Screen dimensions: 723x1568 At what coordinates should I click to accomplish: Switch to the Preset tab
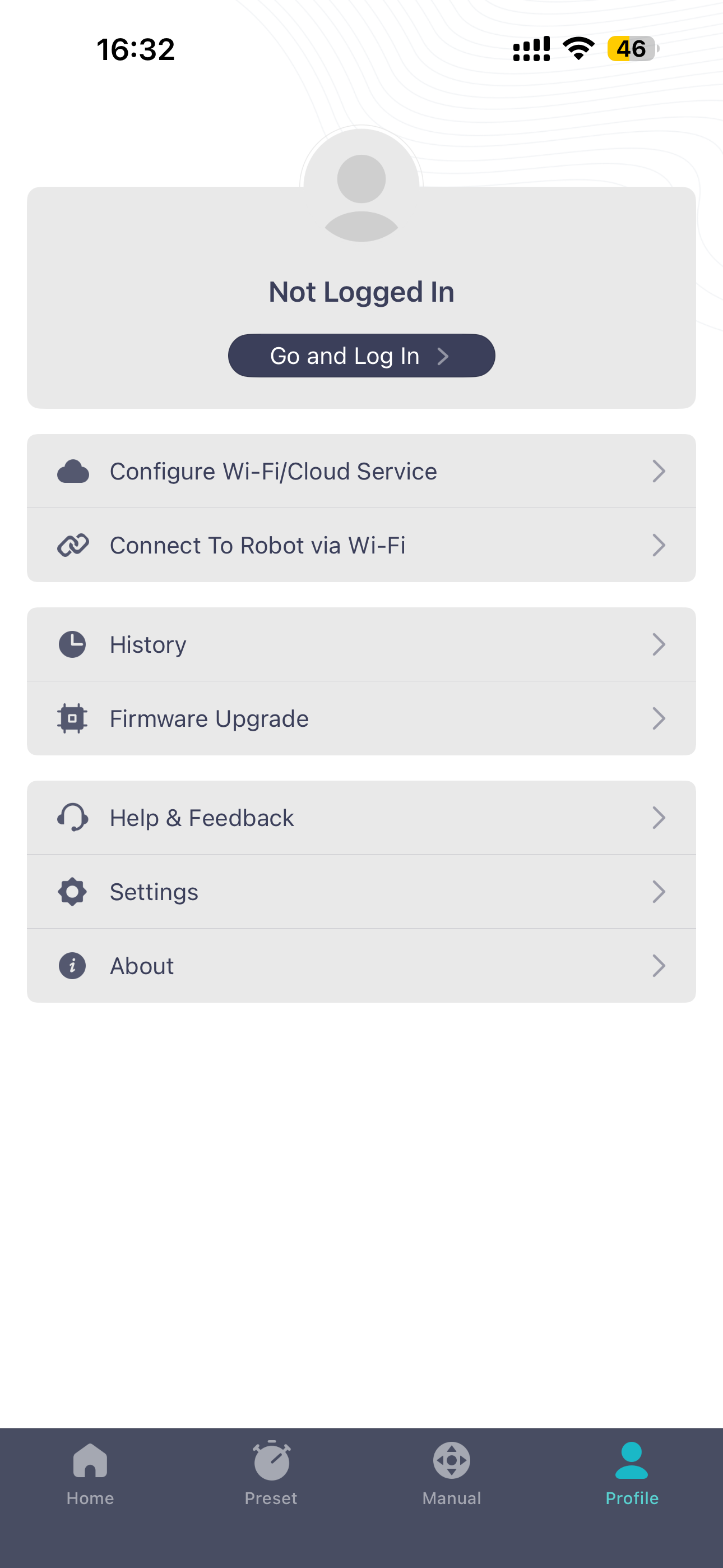tap(271, 1474)
